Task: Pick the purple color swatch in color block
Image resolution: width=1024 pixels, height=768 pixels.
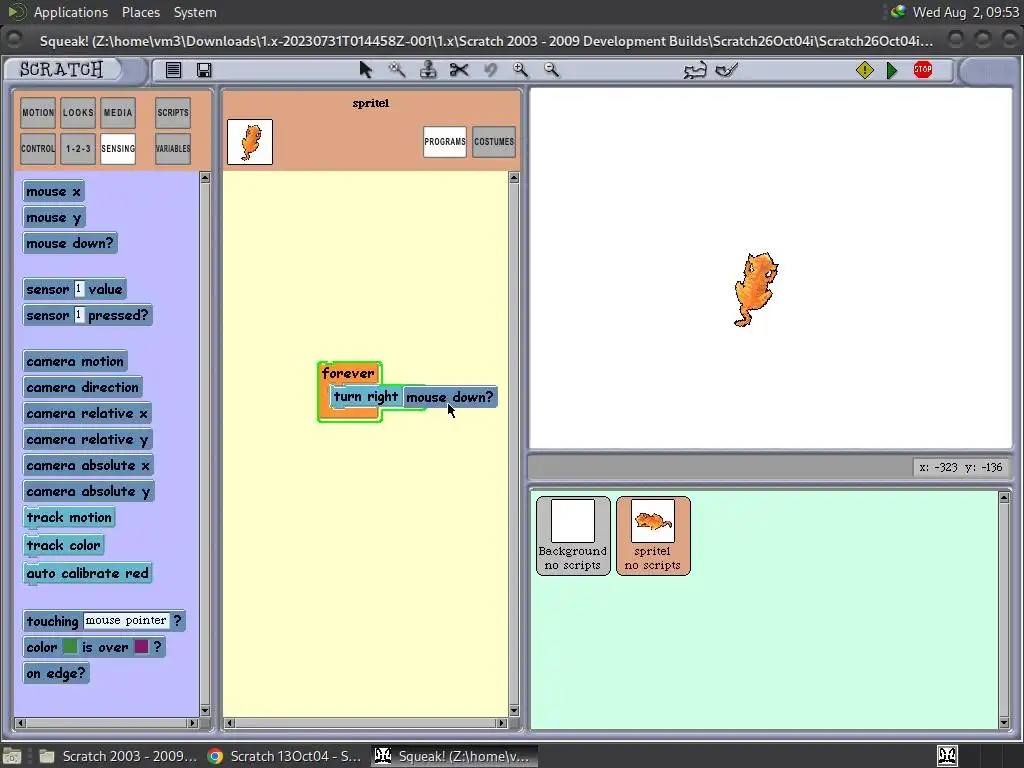Action: tap(141, 647)
